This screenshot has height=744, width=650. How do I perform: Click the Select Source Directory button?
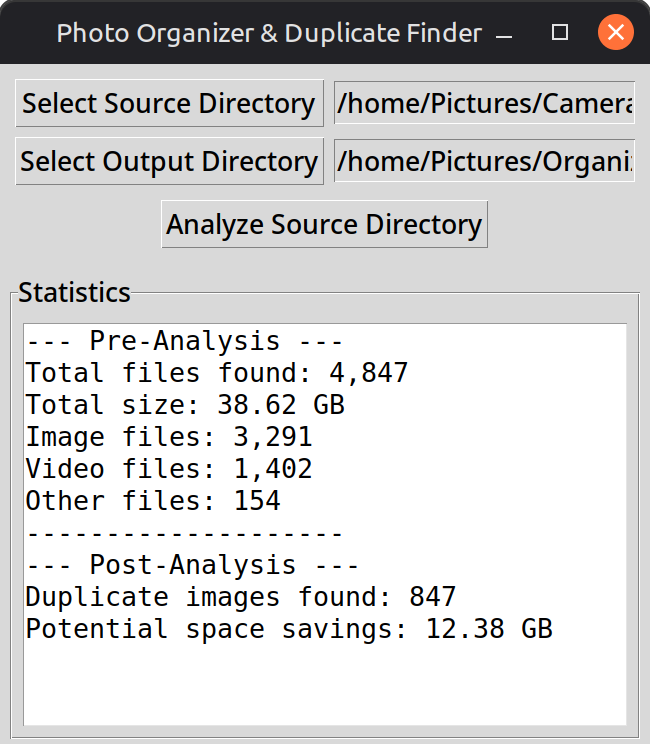(169, 104)
